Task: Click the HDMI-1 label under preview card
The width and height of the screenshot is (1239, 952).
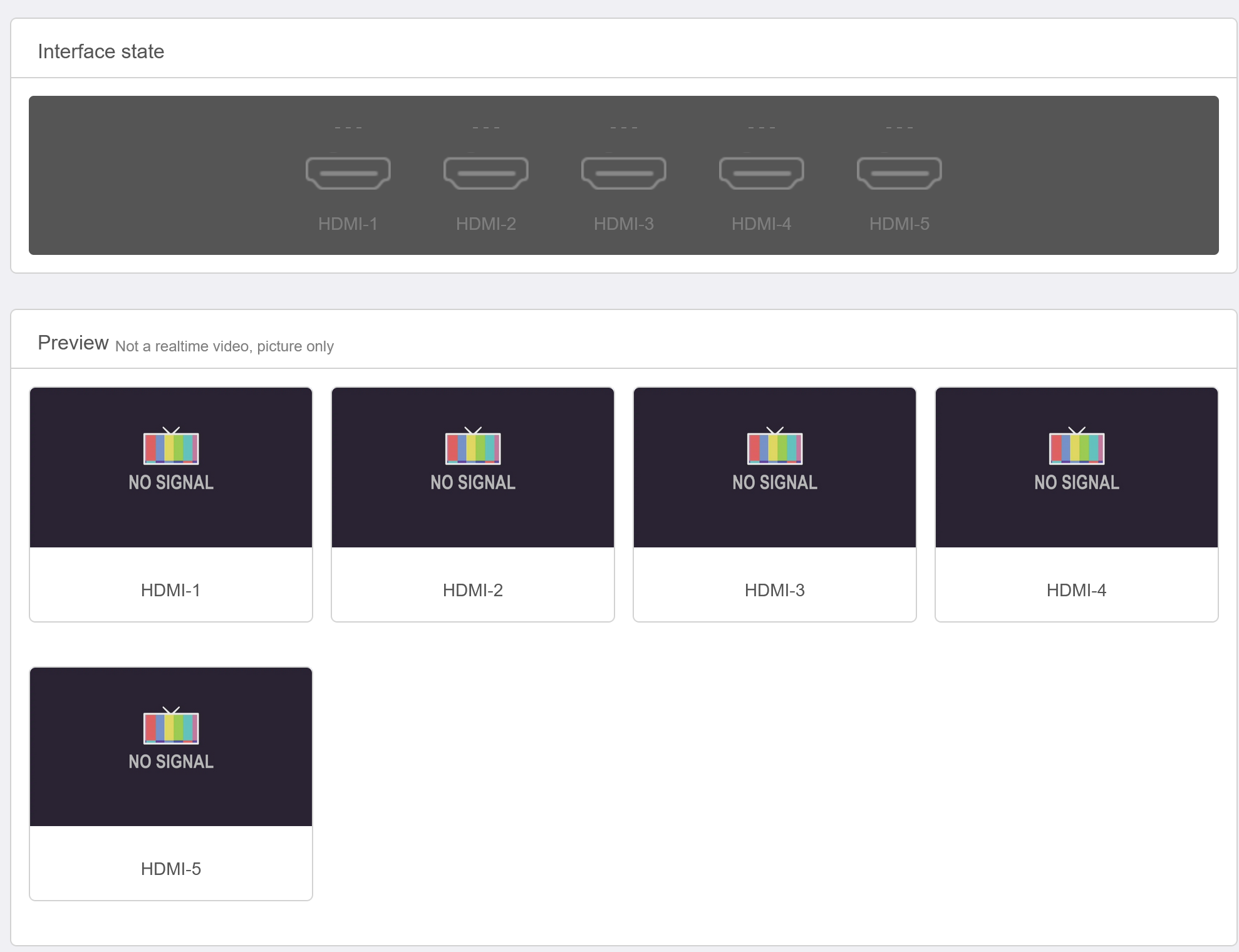Action: coord(170,590)
